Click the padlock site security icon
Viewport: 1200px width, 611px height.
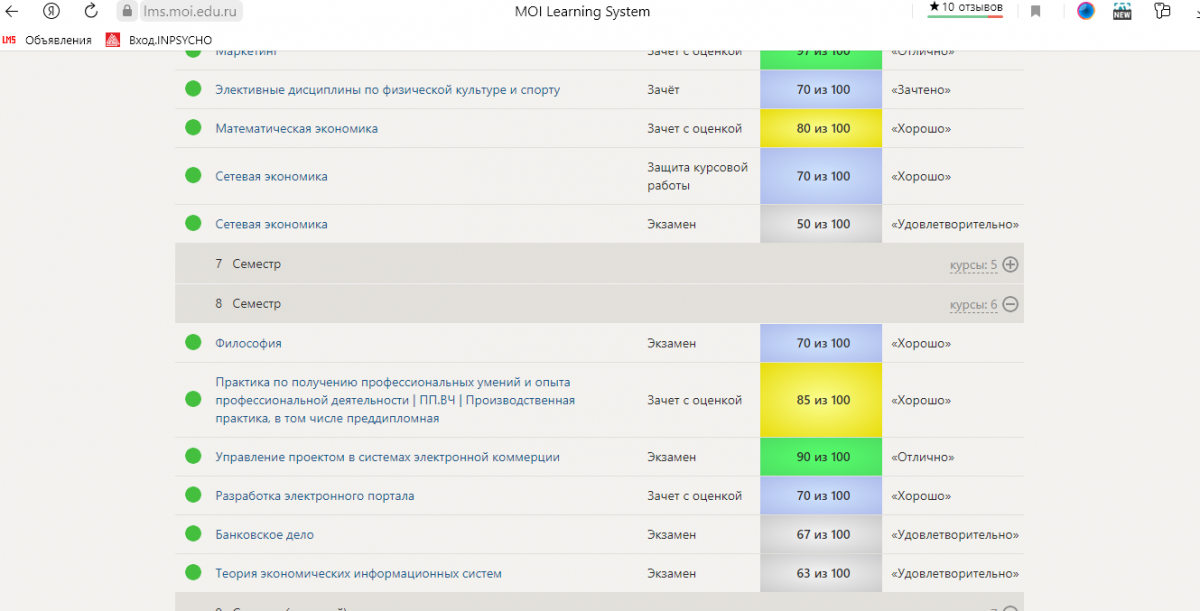(126, 12)
